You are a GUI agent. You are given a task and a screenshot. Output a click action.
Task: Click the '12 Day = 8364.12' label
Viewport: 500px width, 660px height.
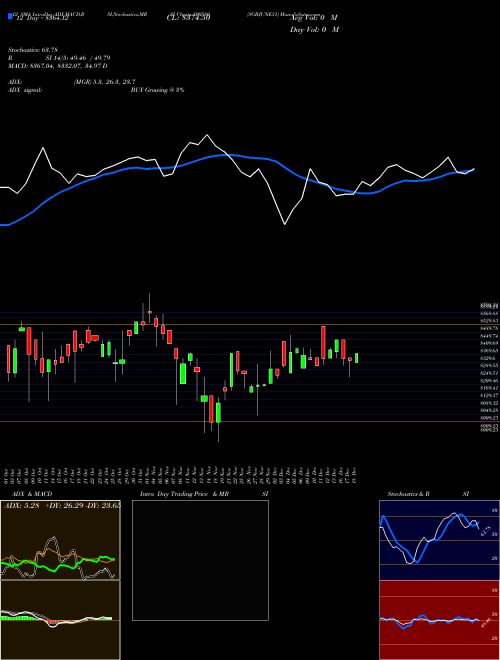tap(42, 19)
